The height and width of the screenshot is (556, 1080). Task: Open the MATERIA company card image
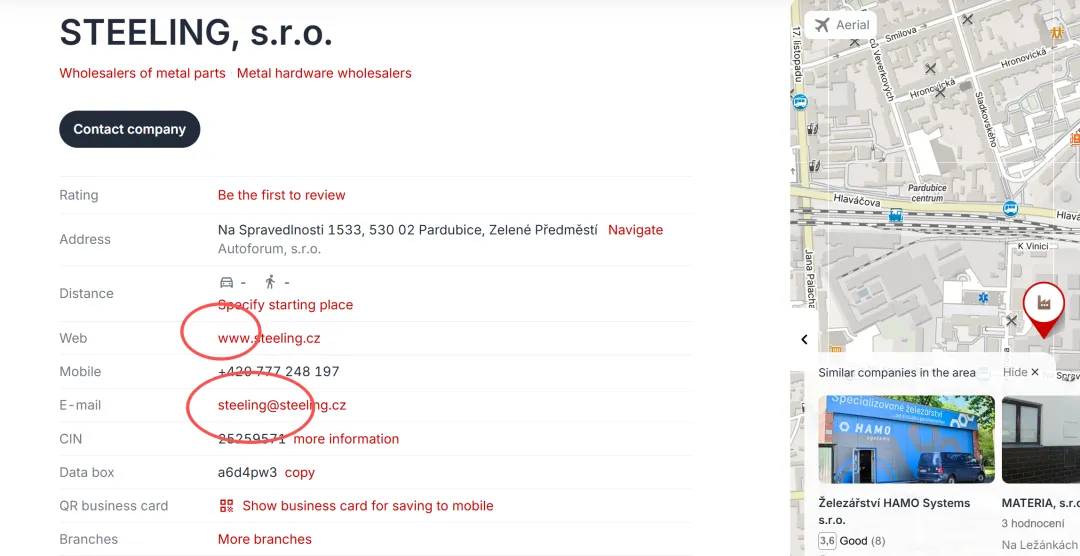(x=1041, y=440)
